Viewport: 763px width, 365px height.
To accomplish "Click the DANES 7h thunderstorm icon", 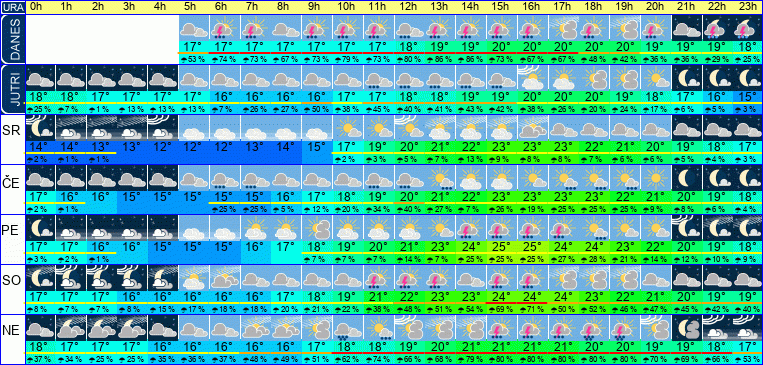I will pyautogui.click(x=255, y=28).
